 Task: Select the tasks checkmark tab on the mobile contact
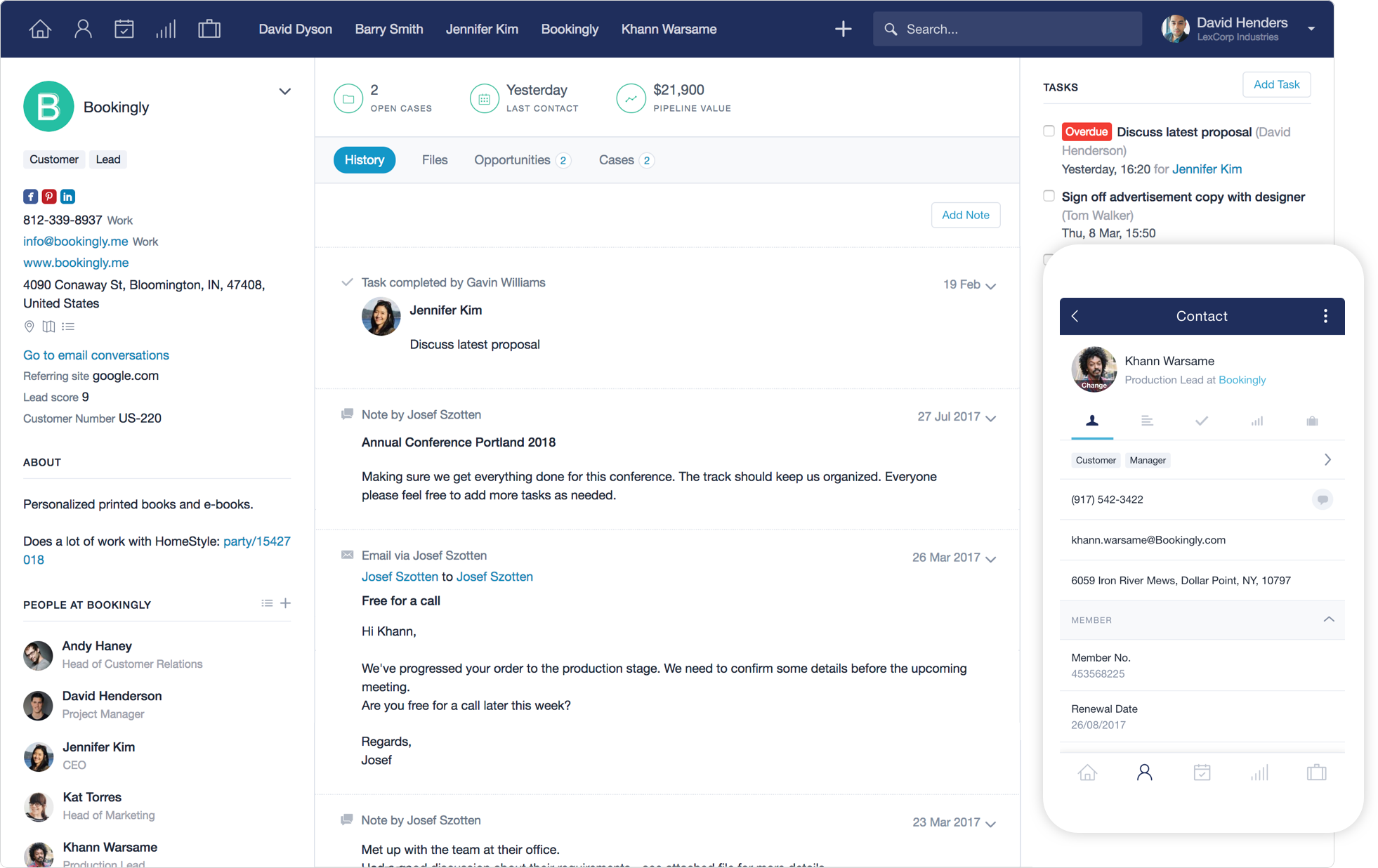point(1202,421)
